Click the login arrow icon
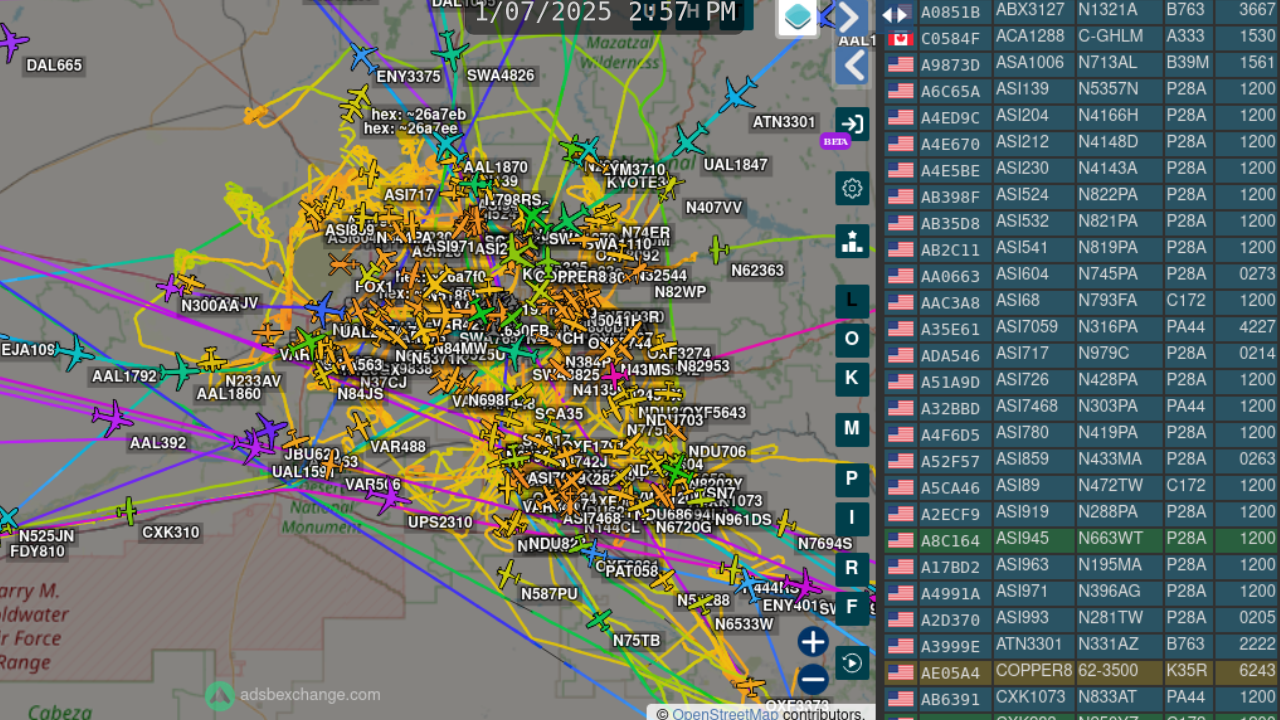 pos(852,124)
